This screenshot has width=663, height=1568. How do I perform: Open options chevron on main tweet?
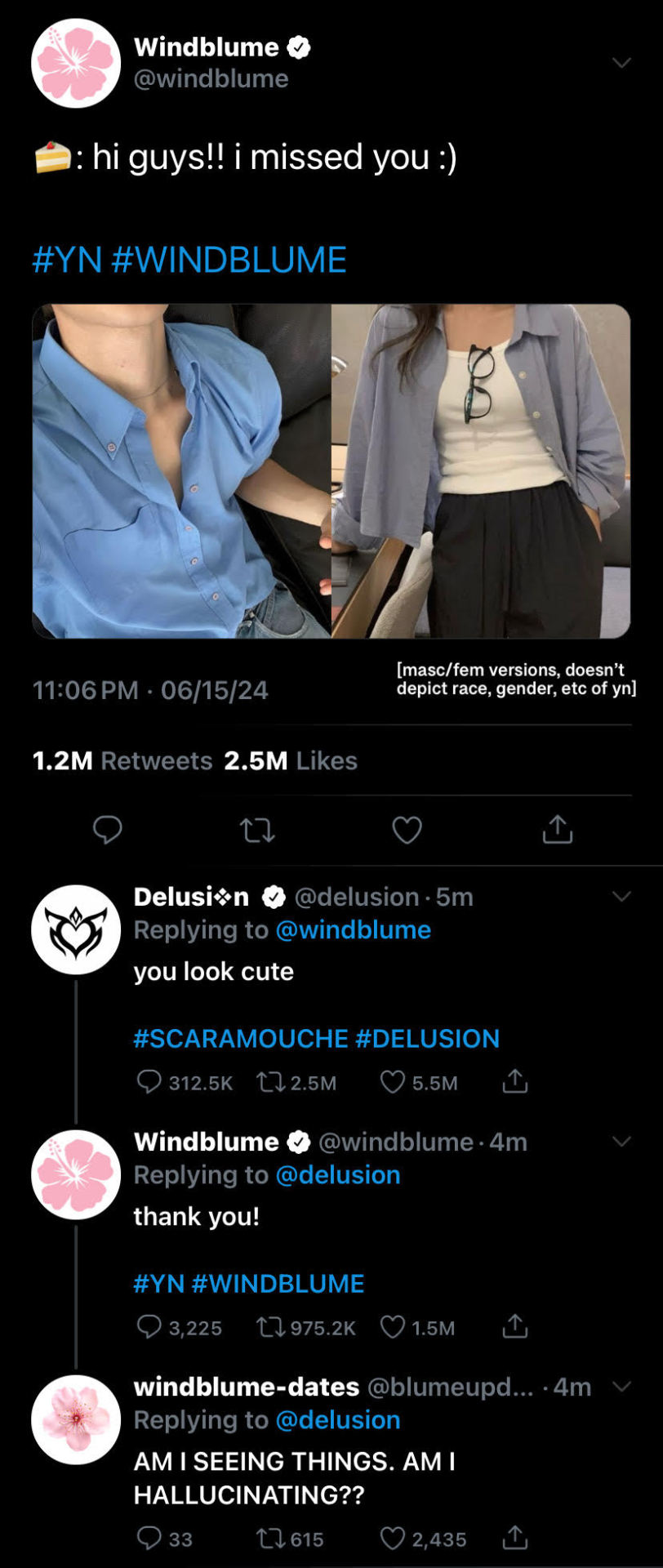tap(621, 64)
